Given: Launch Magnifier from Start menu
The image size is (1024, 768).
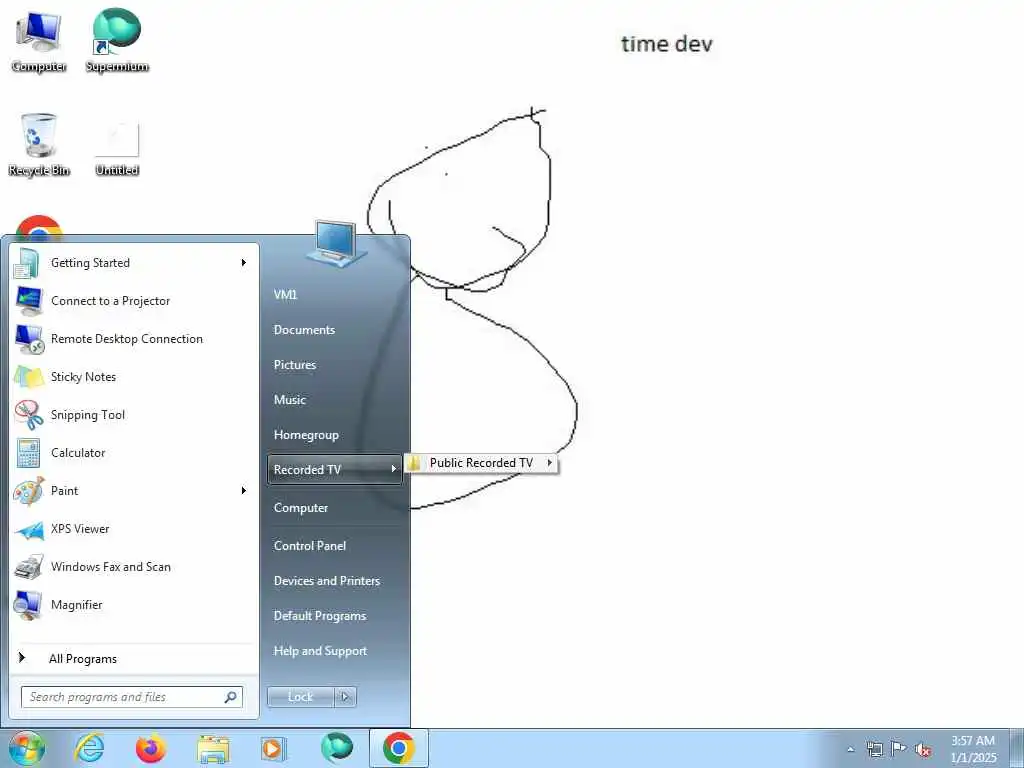Looking at the screenshot, I should pos(76,605).
